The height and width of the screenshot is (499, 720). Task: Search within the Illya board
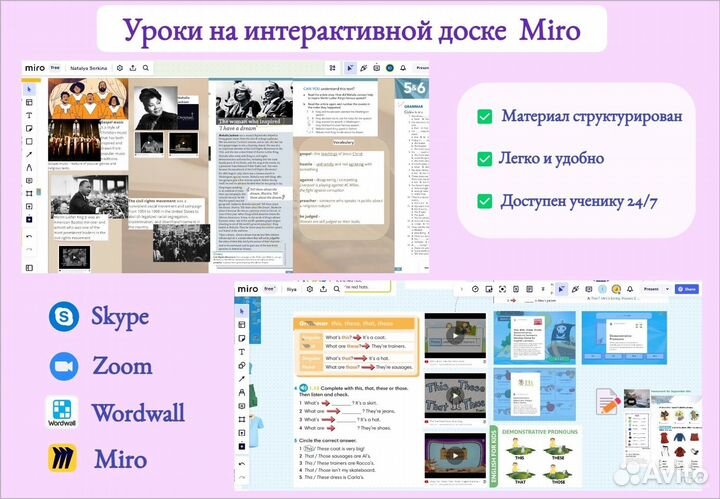pyautogui.click(x=337, y=289)
